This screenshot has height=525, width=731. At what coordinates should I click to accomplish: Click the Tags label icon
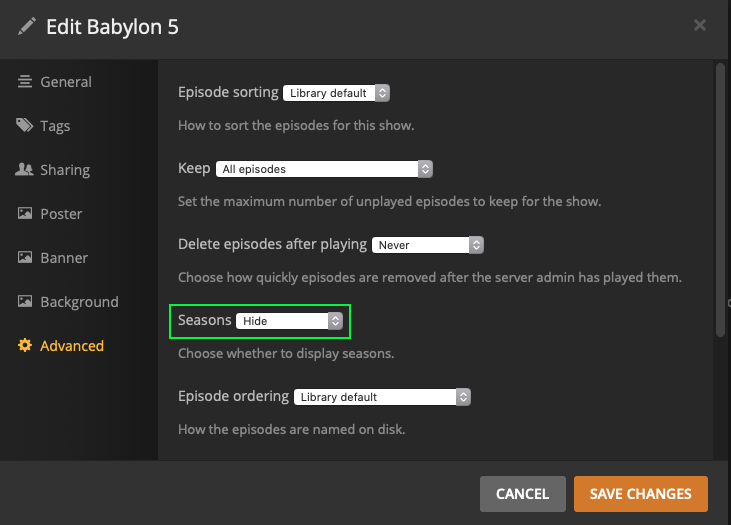click(25, 125)
